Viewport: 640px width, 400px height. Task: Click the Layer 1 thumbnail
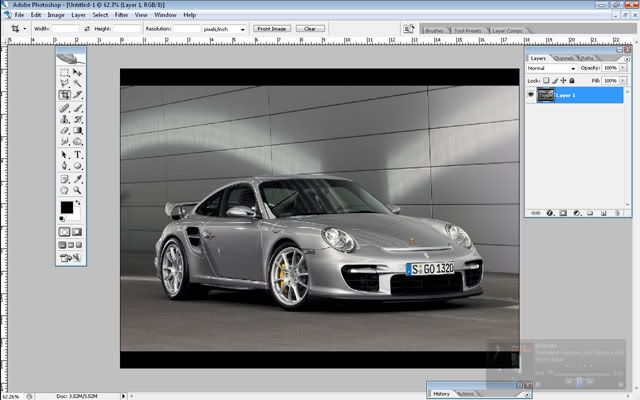pos(545,95)
